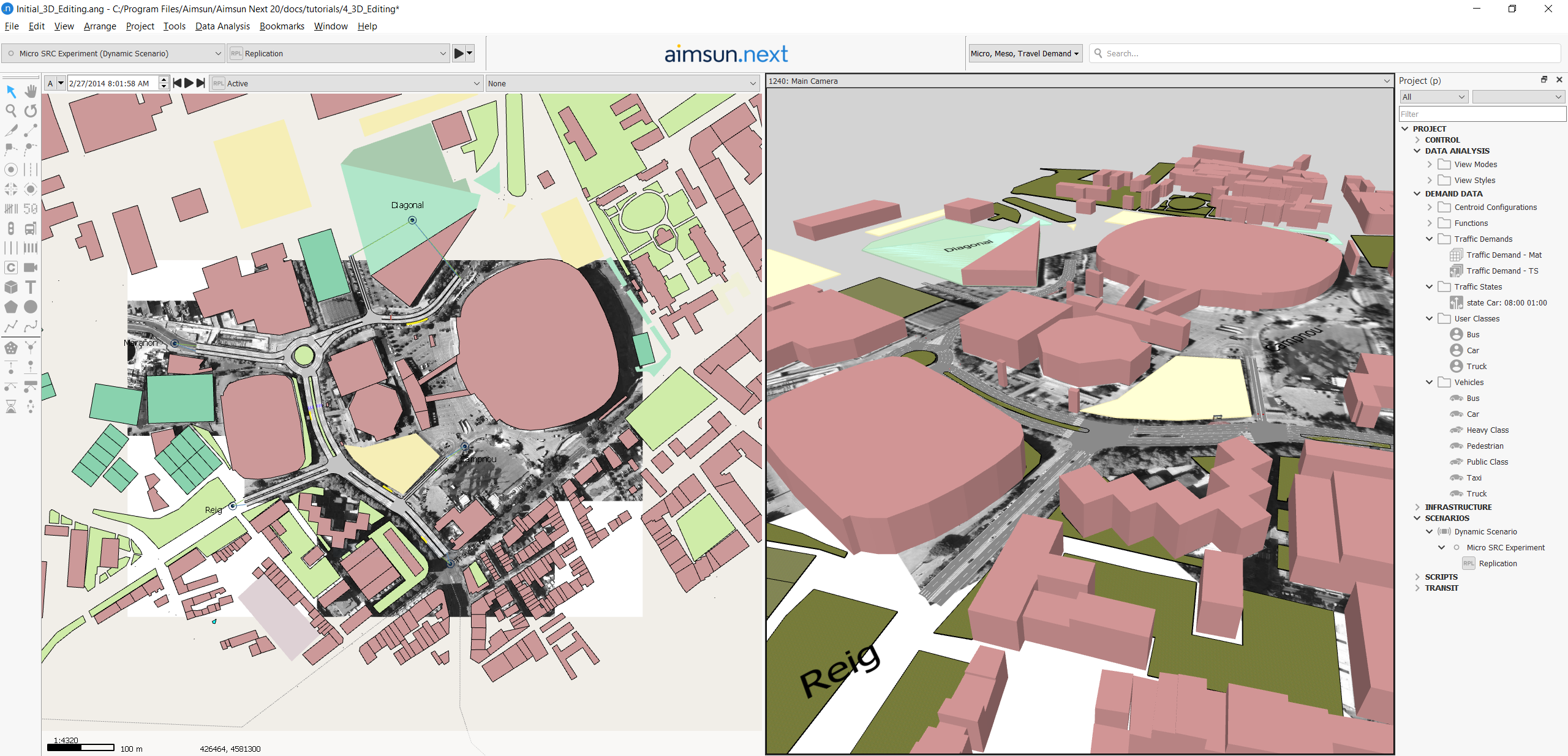Increment the simulation time stepper
This screenshot has height=756, width=1568.
point(164,80)
